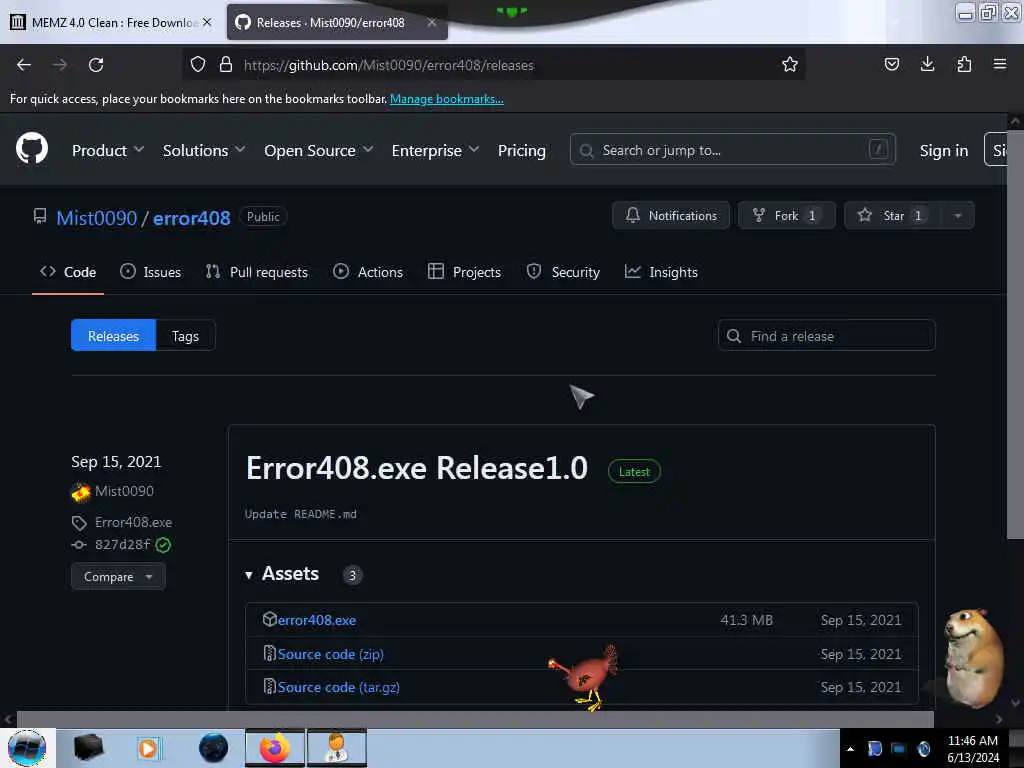Viewport: 1024px width, 768px height.
Task: Open the Save to Pocket icon
Action: pos(891,64)
